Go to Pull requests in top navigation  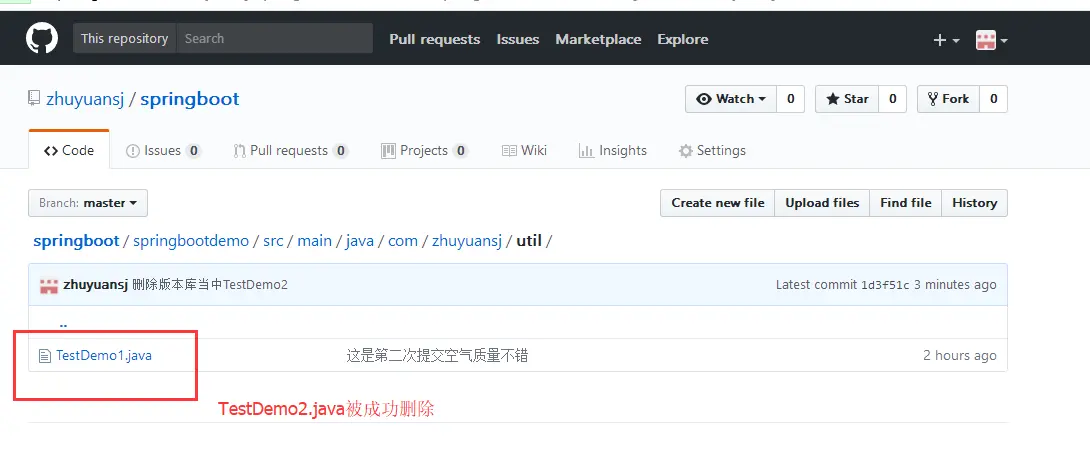pos(434,40)
